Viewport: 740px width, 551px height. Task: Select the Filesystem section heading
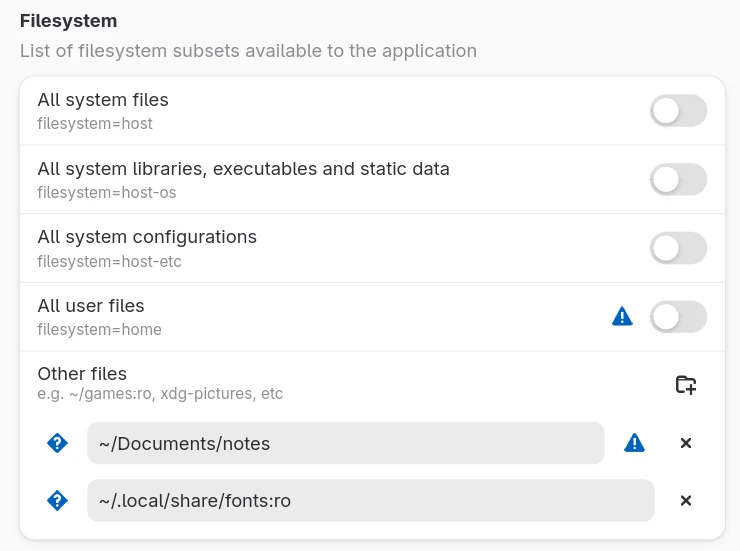[68, 21]
